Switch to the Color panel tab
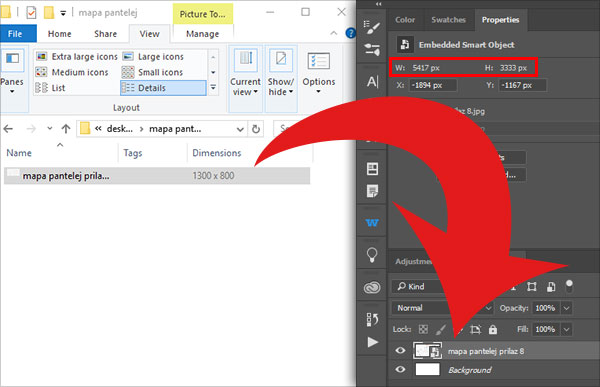600x387 pixels. (x=405, y=20)
